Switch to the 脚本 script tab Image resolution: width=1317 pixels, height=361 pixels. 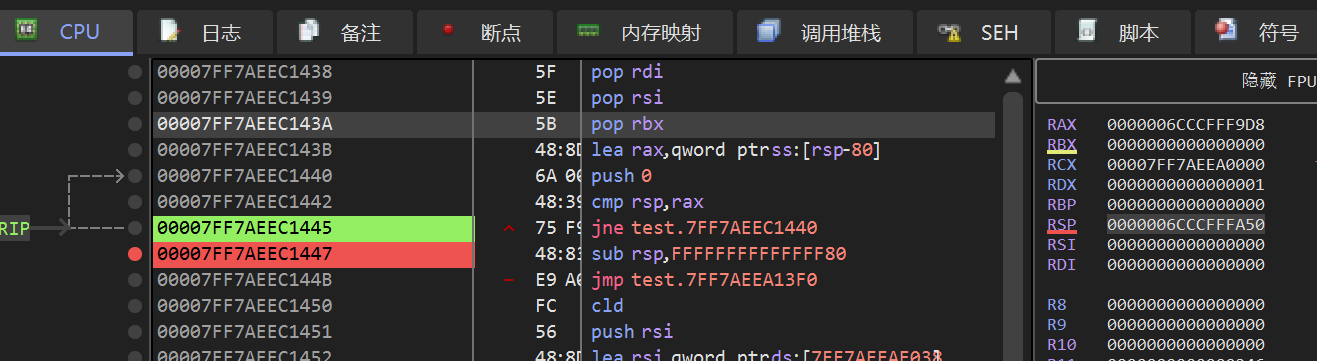click(1124, 32)
